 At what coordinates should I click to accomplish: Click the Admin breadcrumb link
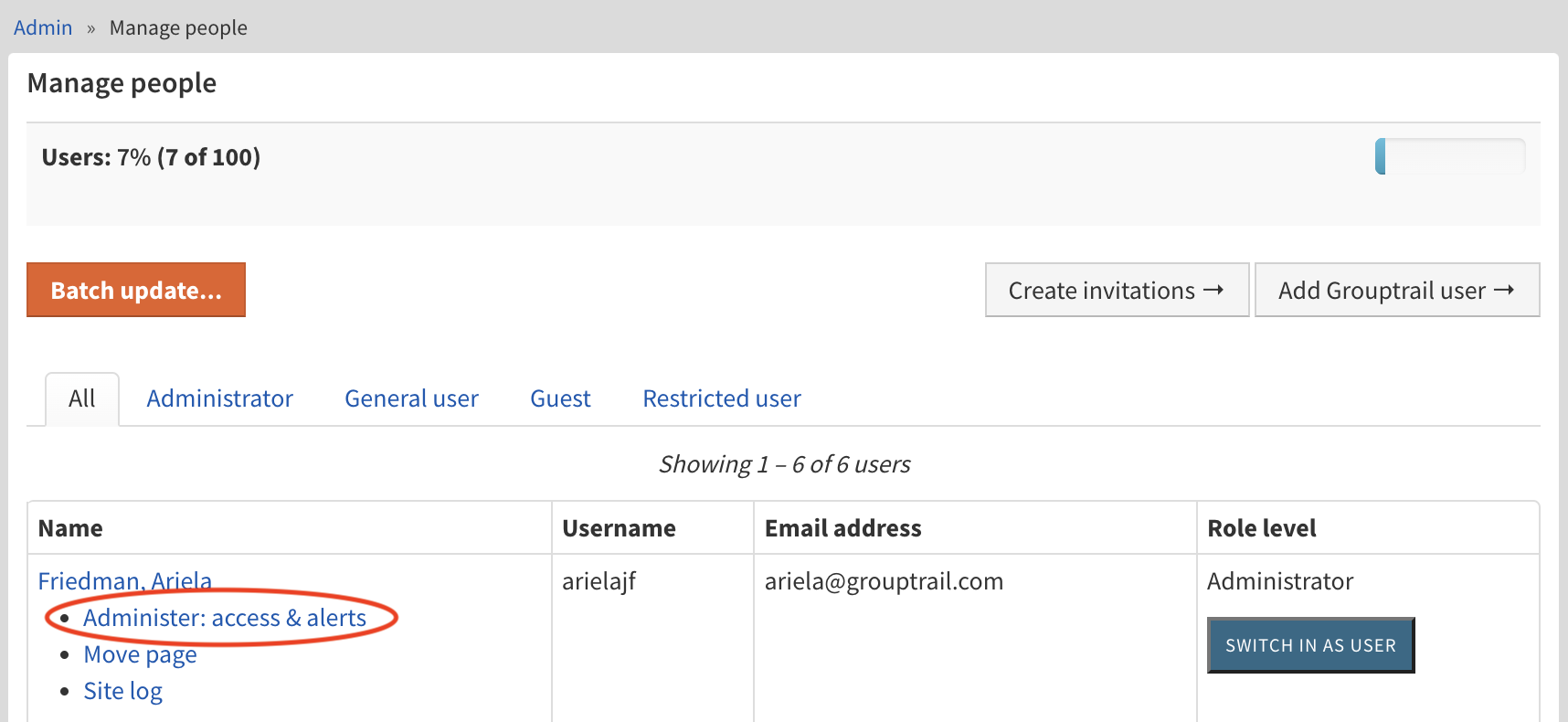tap(43, 27)
